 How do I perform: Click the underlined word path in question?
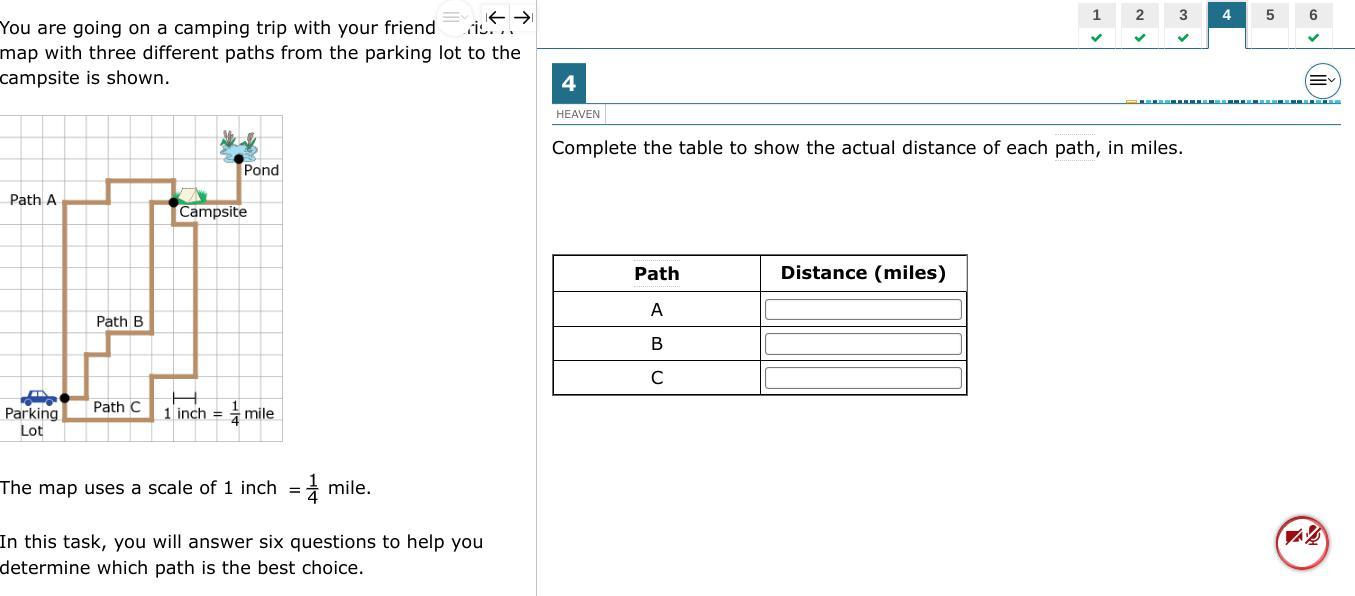pos(1075,148)
